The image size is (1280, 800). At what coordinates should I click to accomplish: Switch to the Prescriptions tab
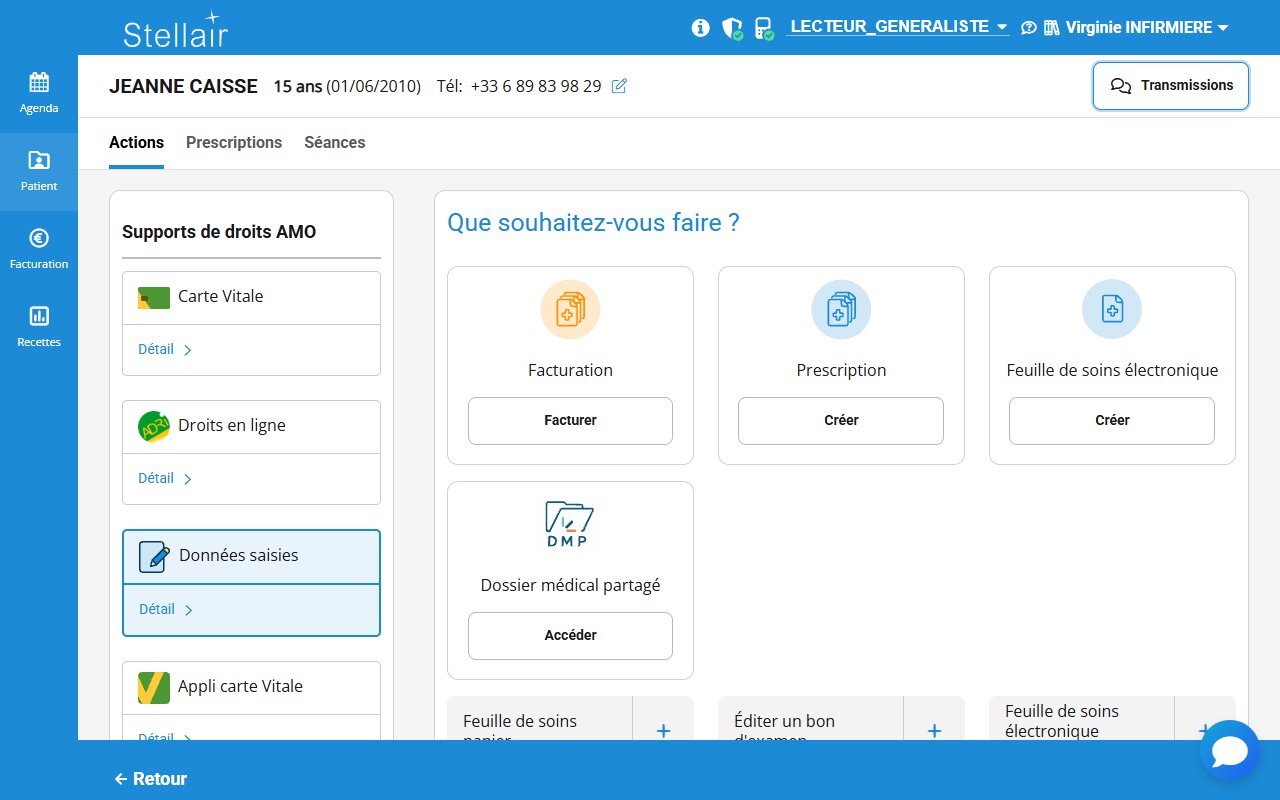[234, 142]
